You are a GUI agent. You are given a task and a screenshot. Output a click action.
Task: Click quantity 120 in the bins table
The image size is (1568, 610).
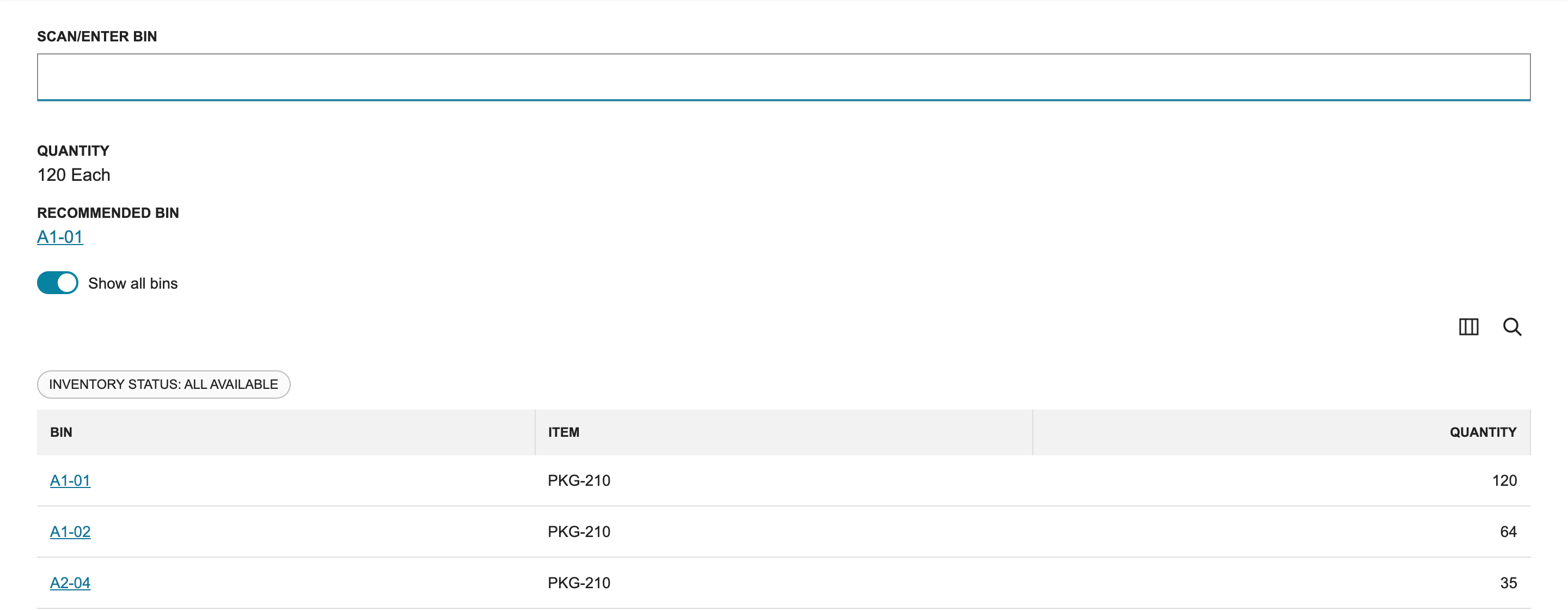[x=1504, y=481]
